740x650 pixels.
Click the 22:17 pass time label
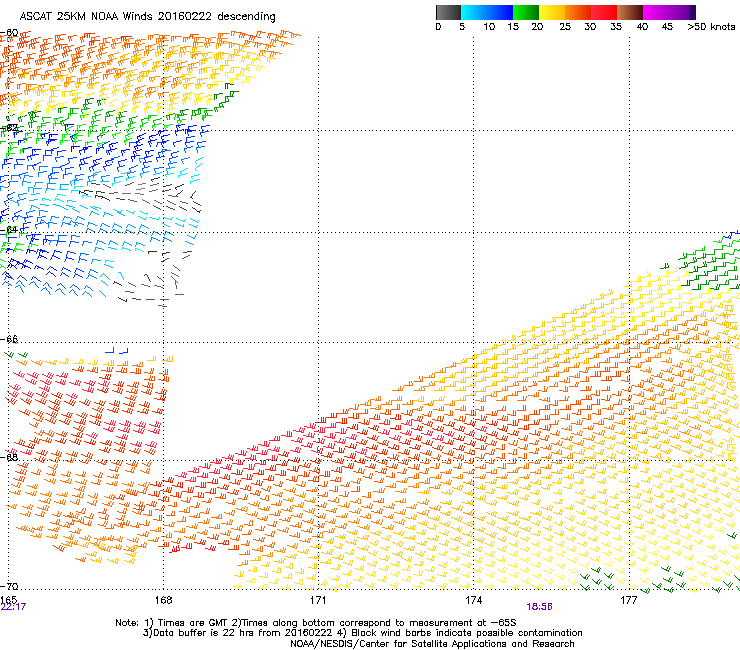coord(13,607)
